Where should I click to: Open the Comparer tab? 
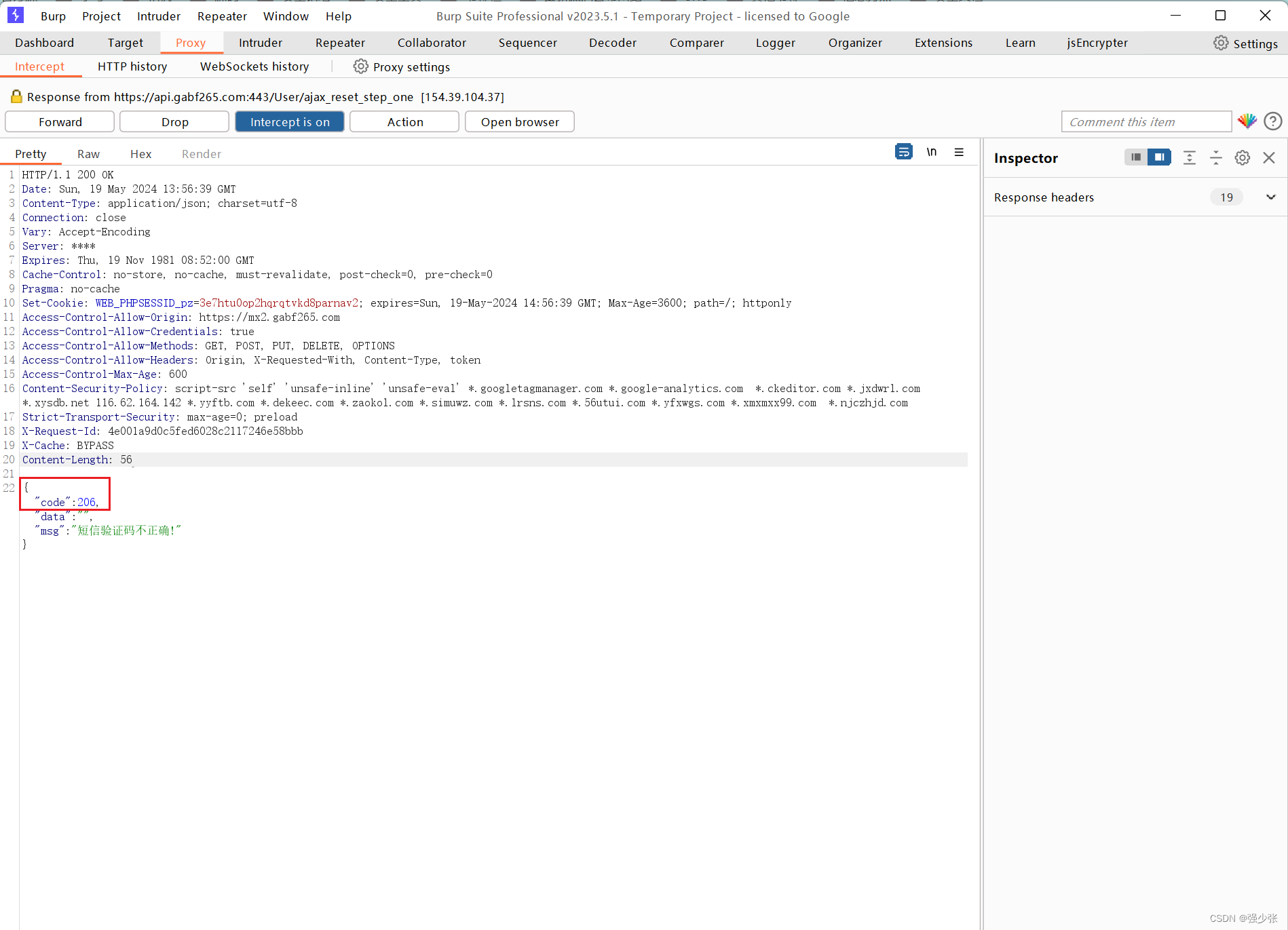pyautogui.click(x=696, y=43)
